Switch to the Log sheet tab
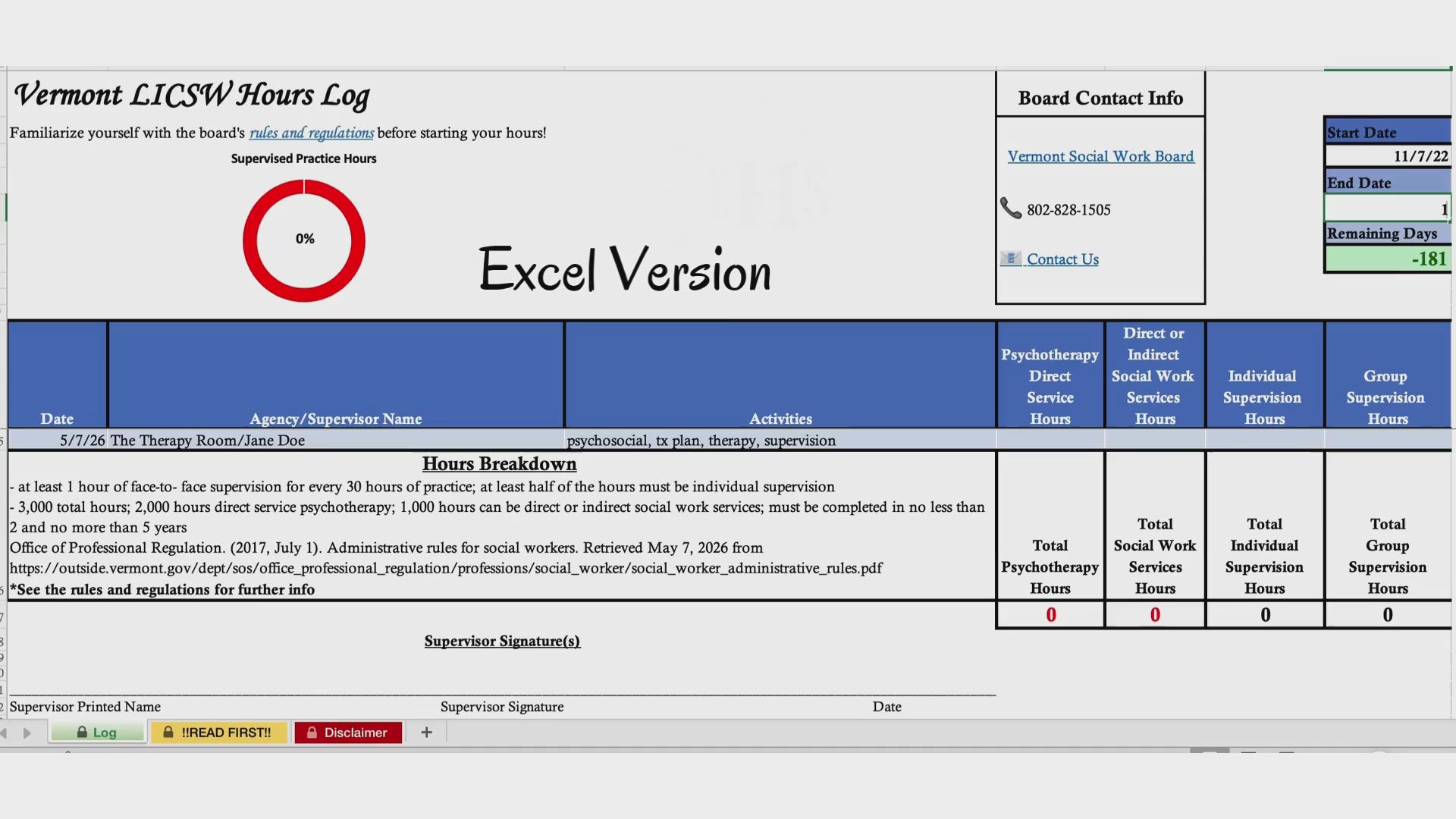The height and width of the screenshot is (819, 1456). tap(97, 733)
